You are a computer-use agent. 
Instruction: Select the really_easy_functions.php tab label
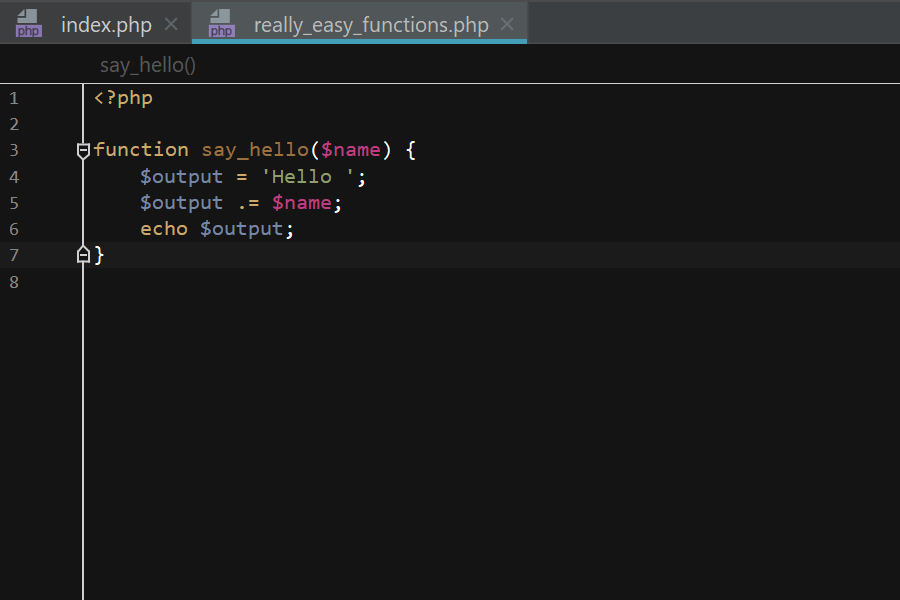(371, 25)
